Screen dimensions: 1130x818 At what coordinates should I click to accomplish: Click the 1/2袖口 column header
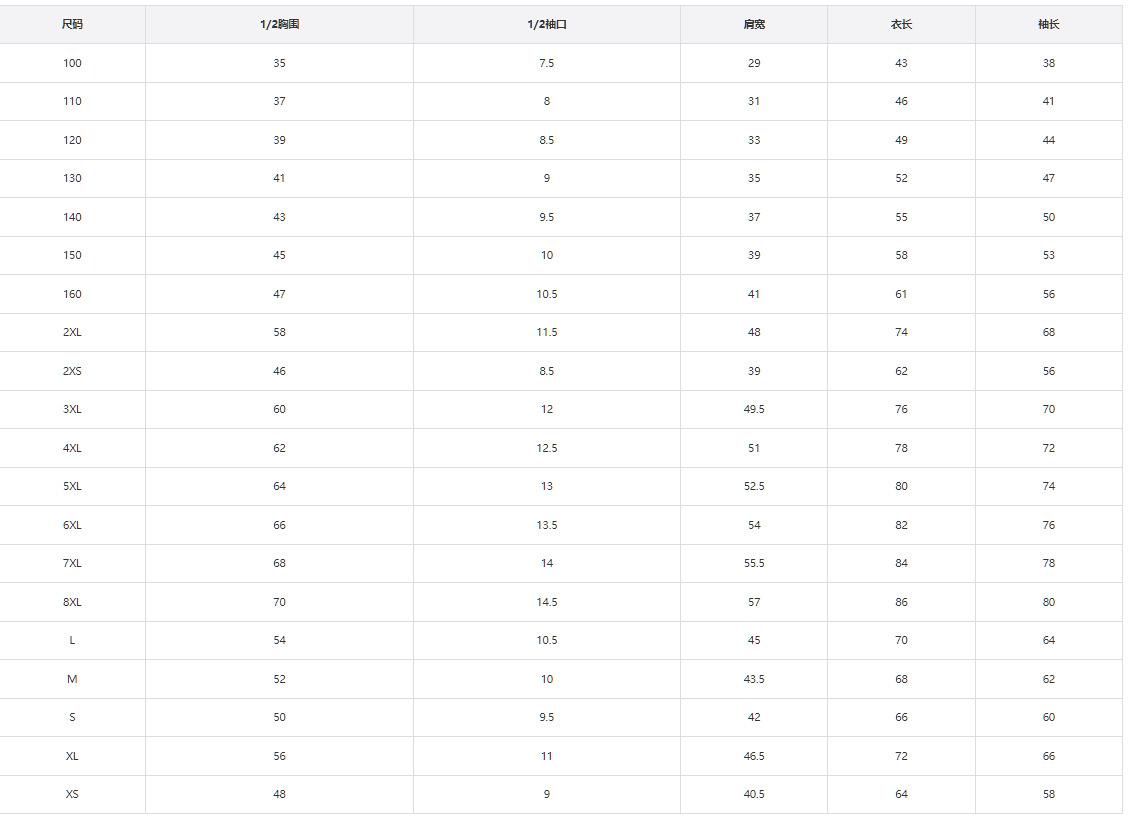pos(547,25)
